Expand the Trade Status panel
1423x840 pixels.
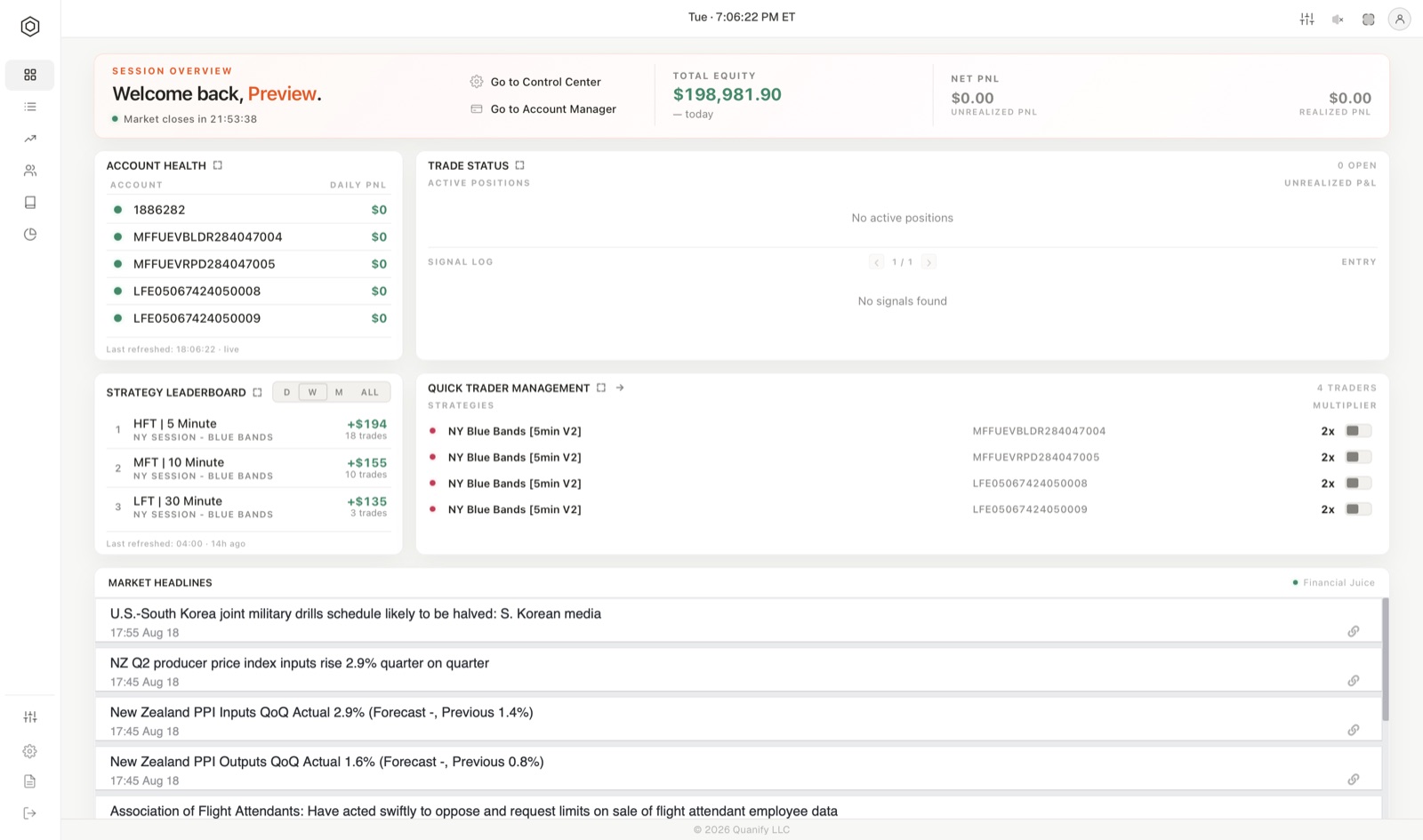click(520, 165)
